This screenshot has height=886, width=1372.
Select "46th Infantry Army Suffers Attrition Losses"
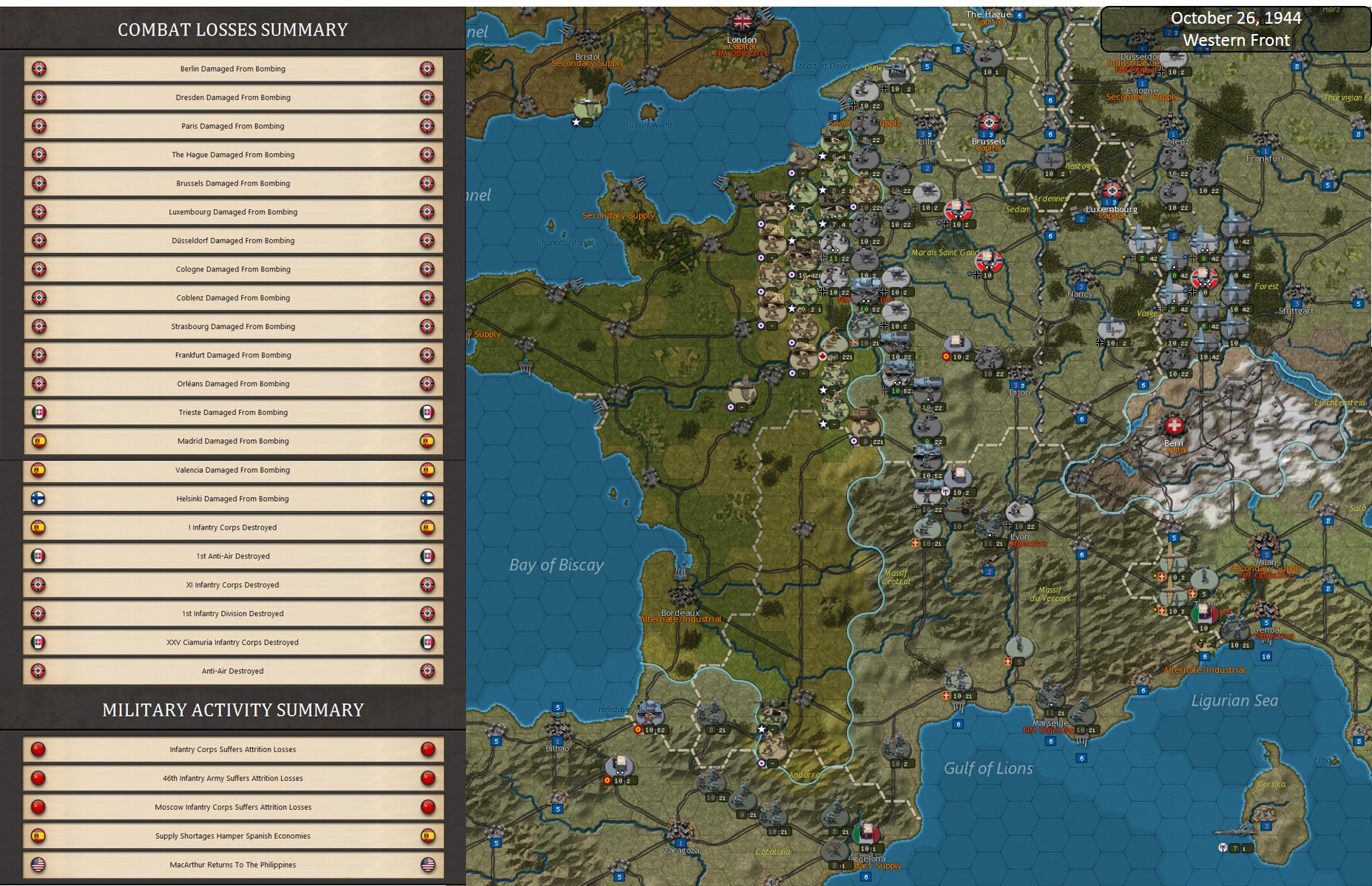tap(233, 778)
